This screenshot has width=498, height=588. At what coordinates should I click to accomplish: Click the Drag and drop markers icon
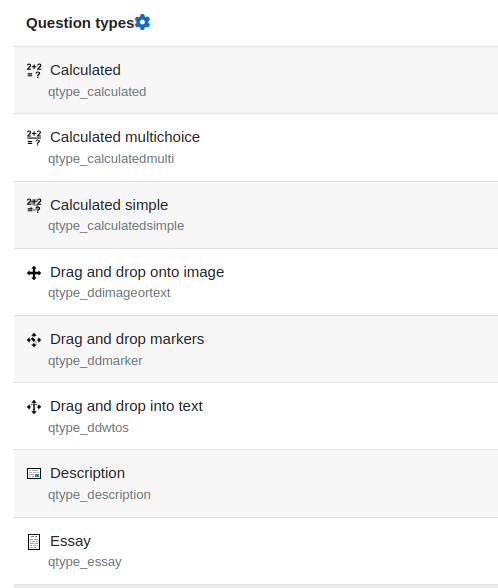coord(34,340)
